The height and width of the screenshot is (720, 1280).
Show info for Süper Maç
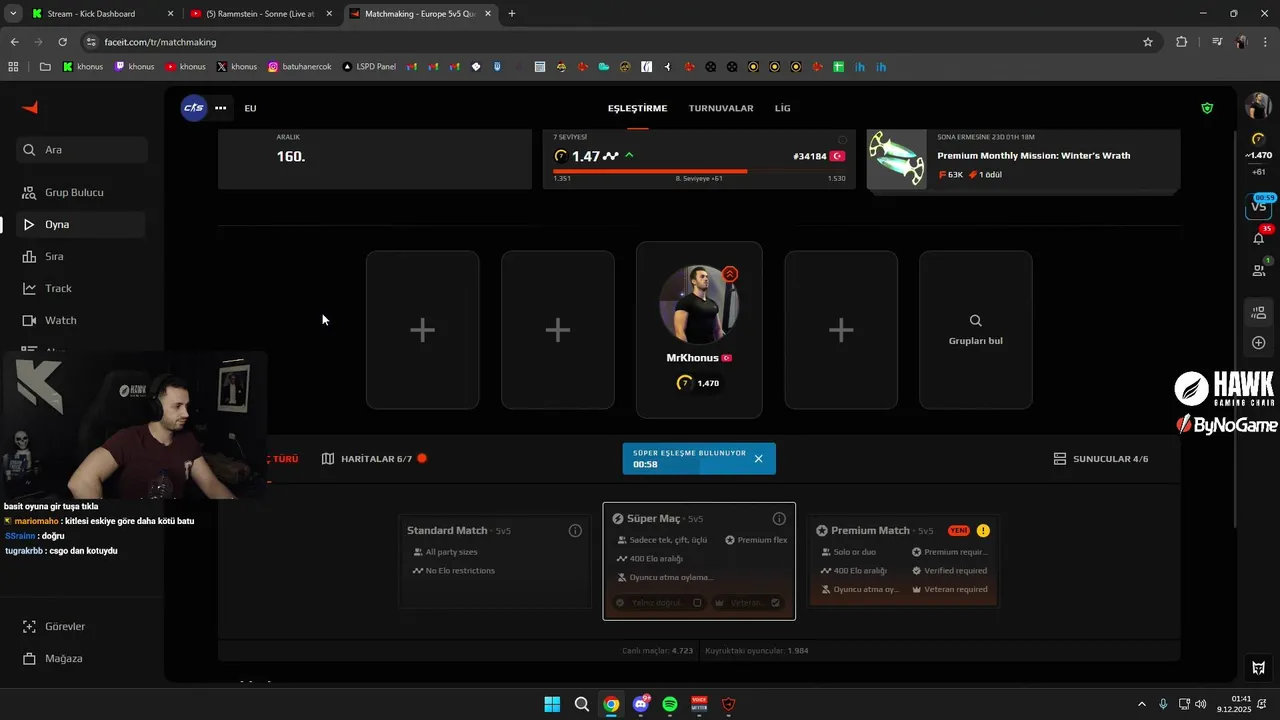pyautogui.click(x=779, y=519)
